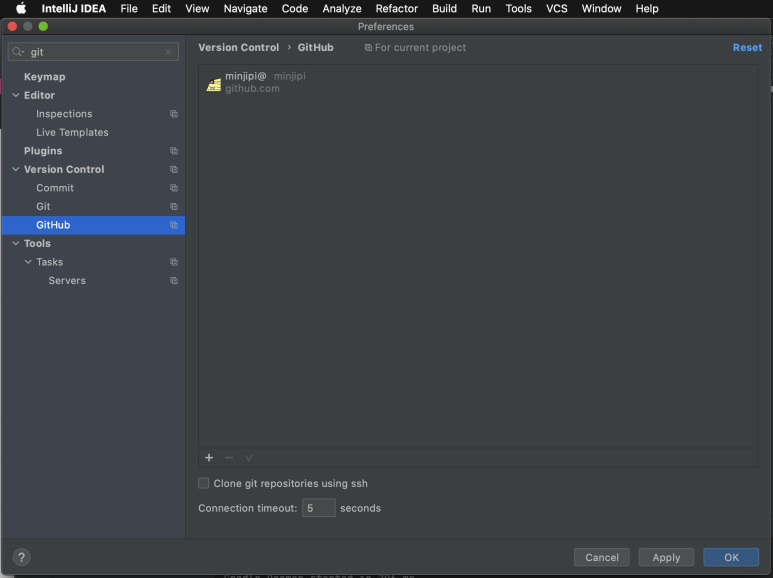Click the search magnifier icon

click(18, 52)
